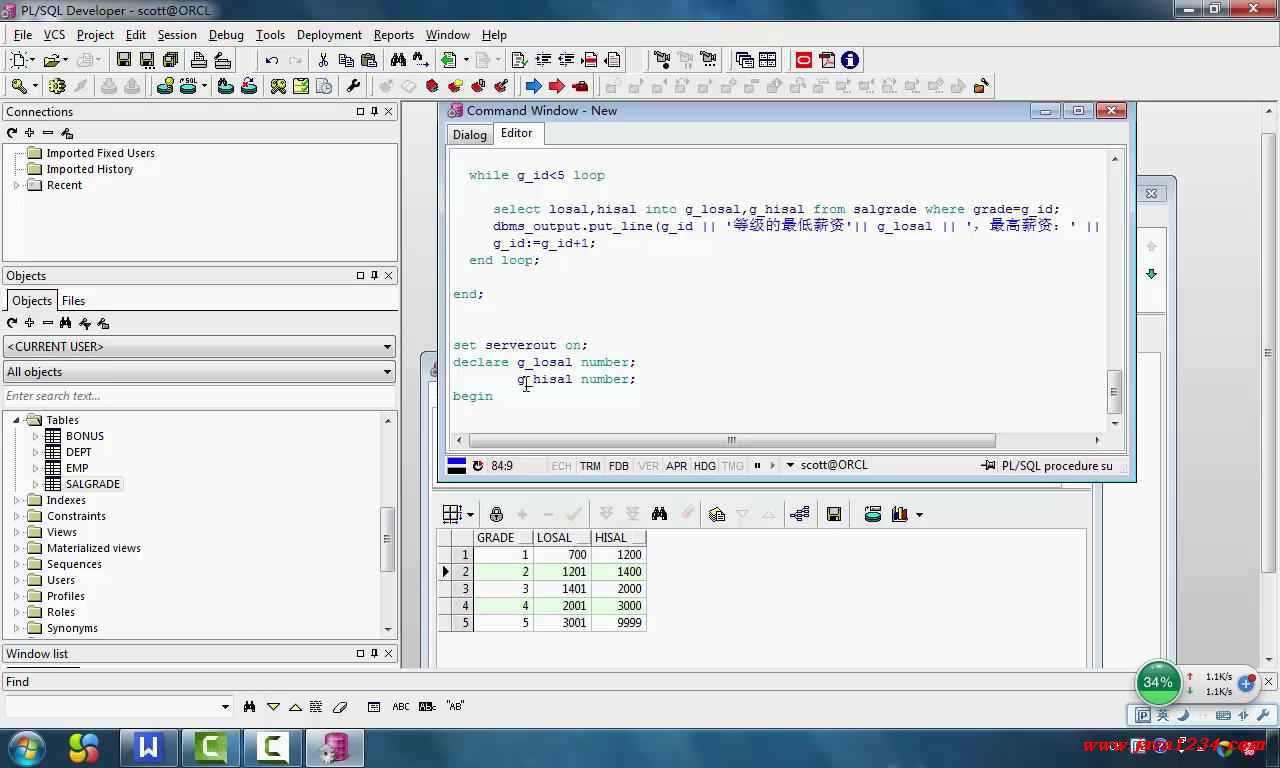This screenshot has height=768, width=1280.
Task: Switch to the Dialog tab
Action: click(470, 135)
